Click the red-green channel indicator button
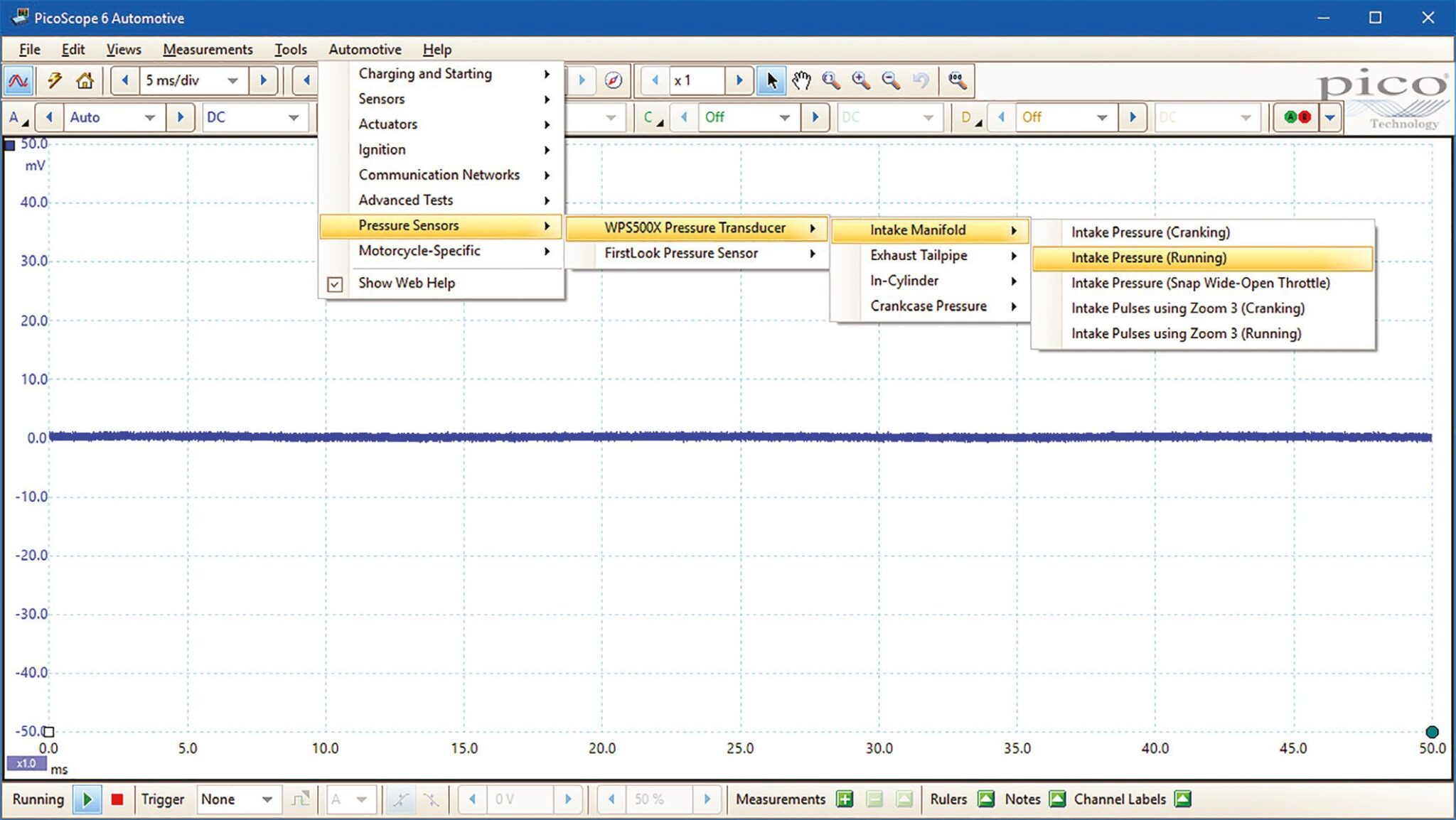The height and width of the screenshot is (820, 1456). point(1297,118)
